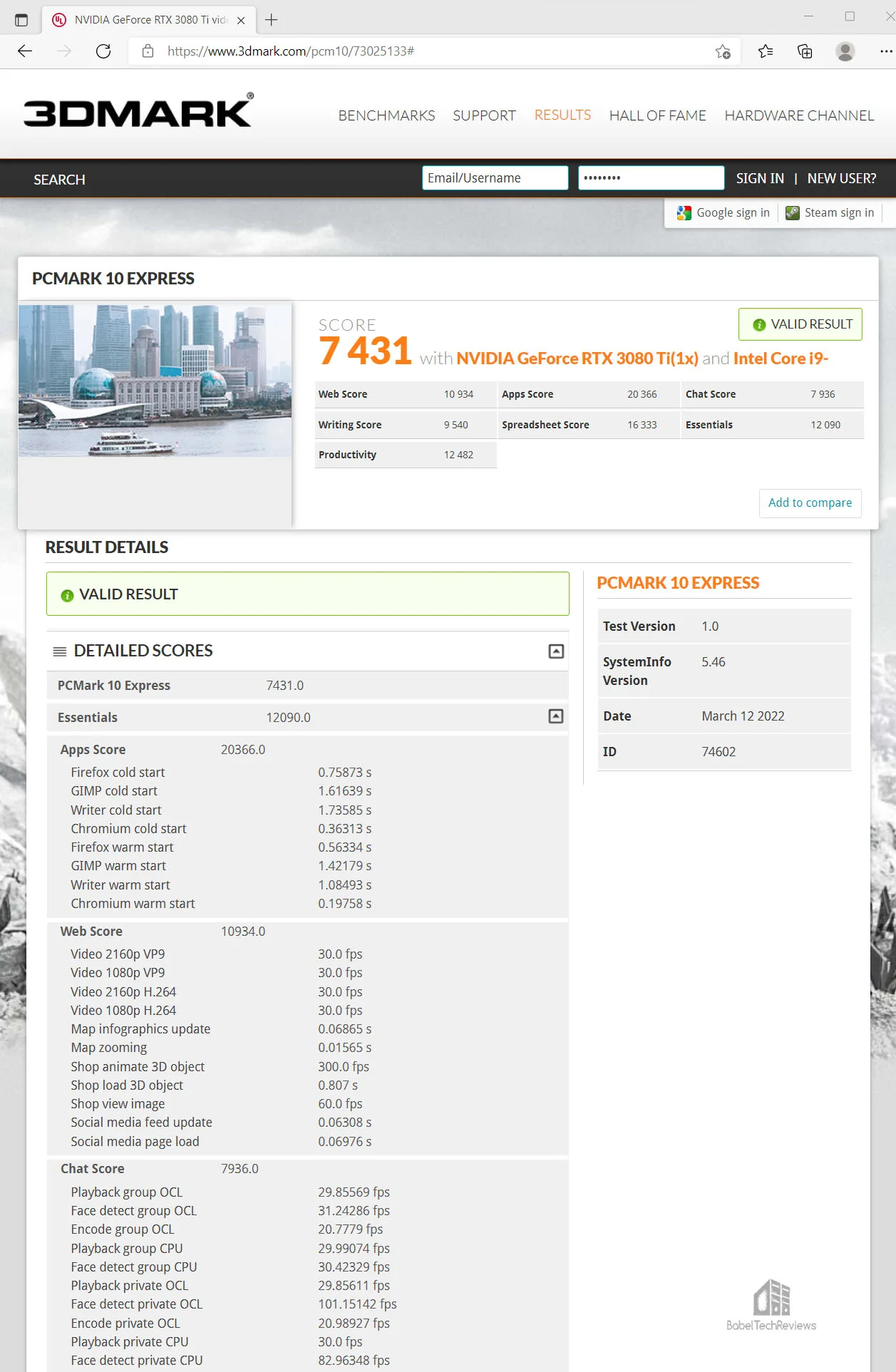Image resolution: width=896 pixels, height=1372 pixels.
Task: Click the Apps Score summary cell
Action: point(588,394)
